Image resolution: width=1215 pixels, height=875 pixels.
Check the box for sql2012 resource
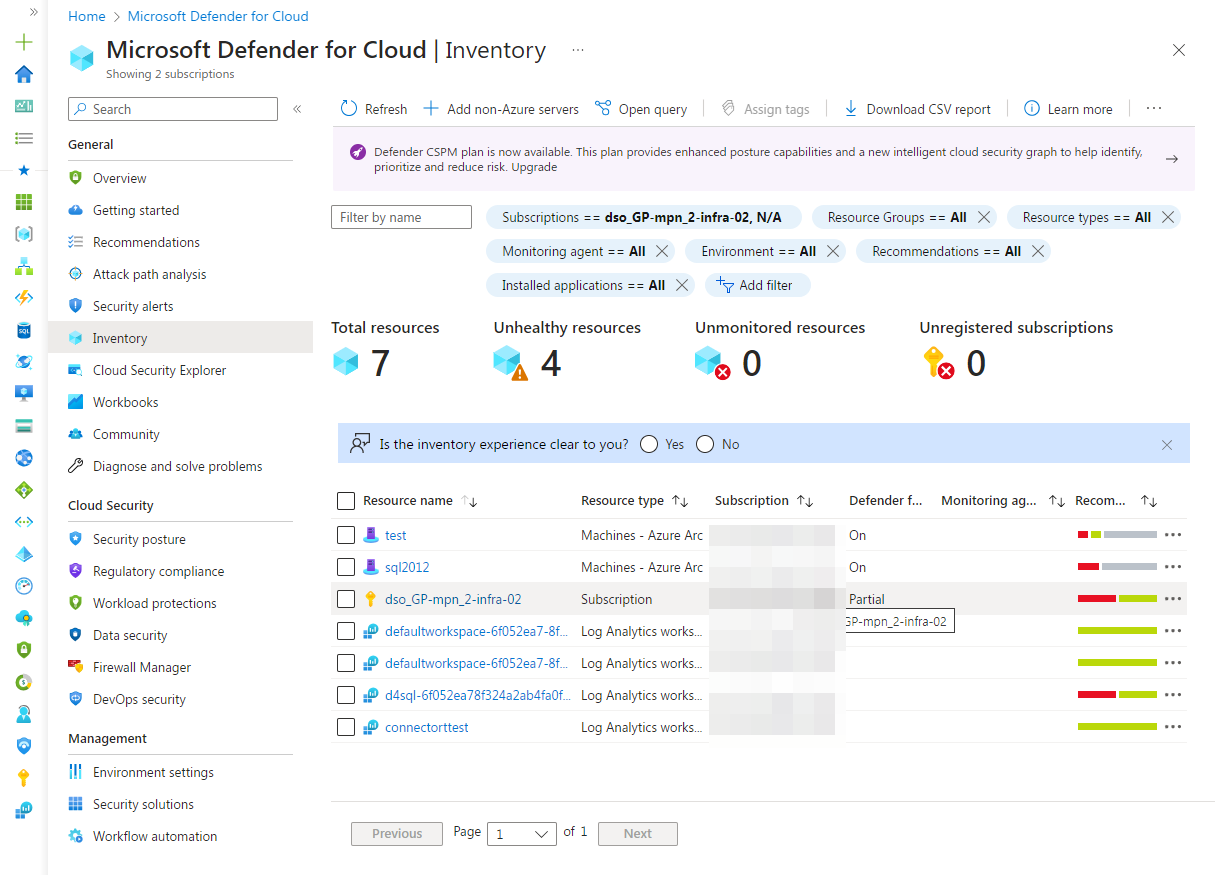tap(346, 567)
